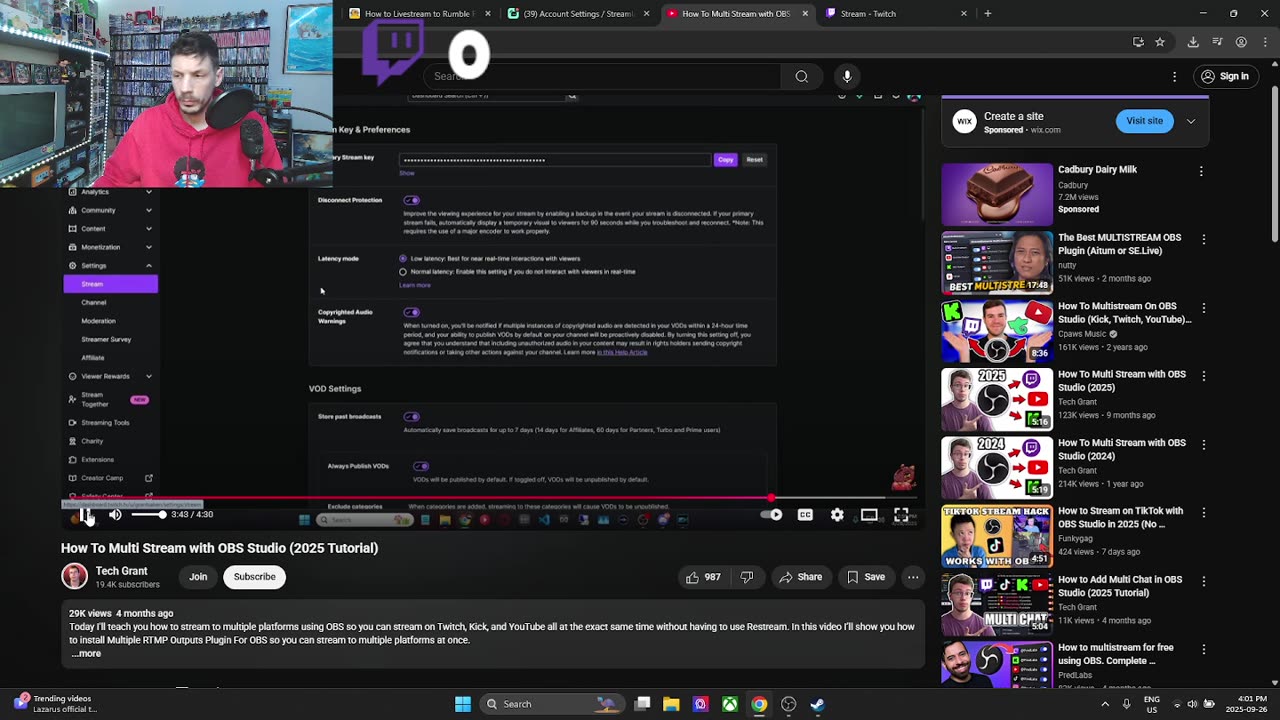
Task: Open Steam from the taskbar
Action: (817, 704)
